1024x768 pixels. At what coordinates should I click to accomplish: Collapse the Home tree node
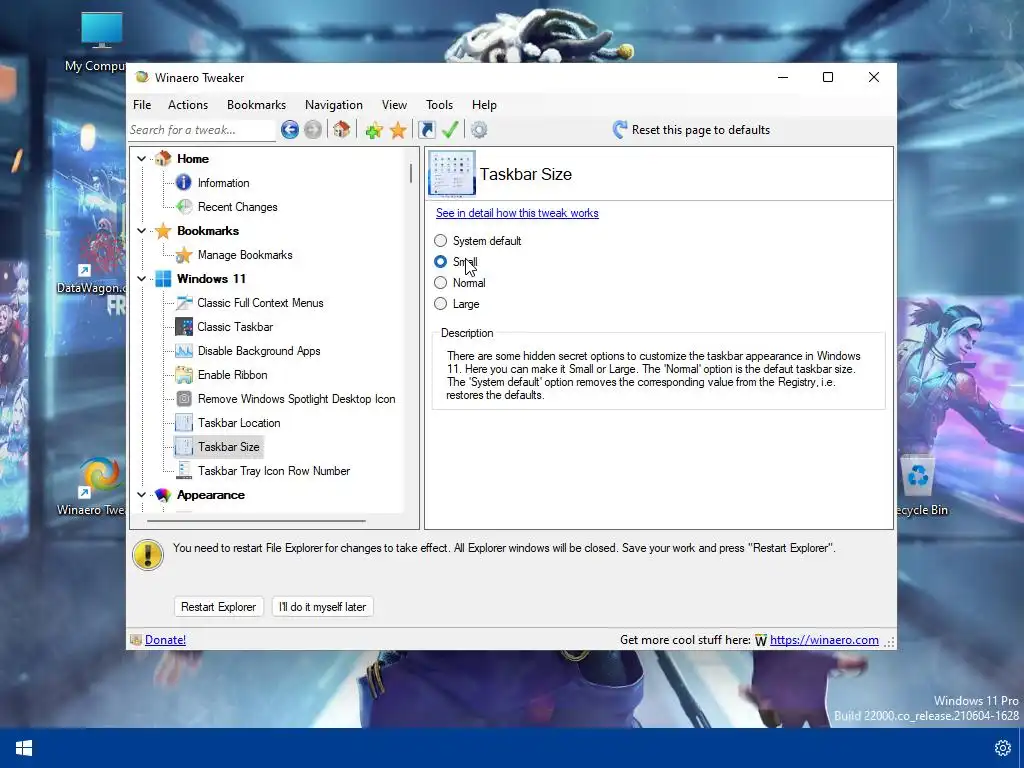[141, 159]
